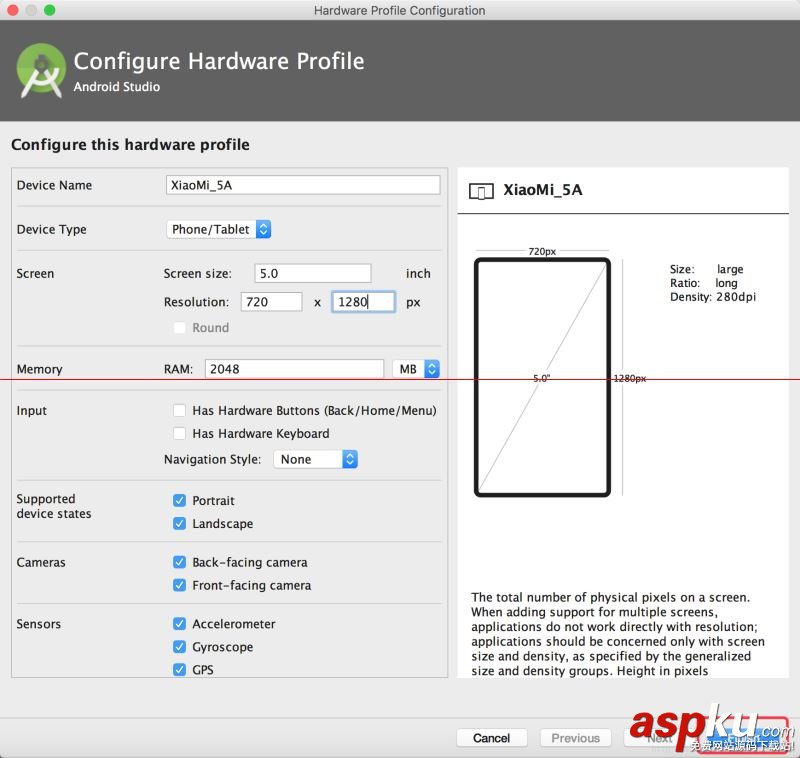Uncheck the Accelerometer sensor
Viewport: 800px width, 758px height.
[x=180, y=624]
